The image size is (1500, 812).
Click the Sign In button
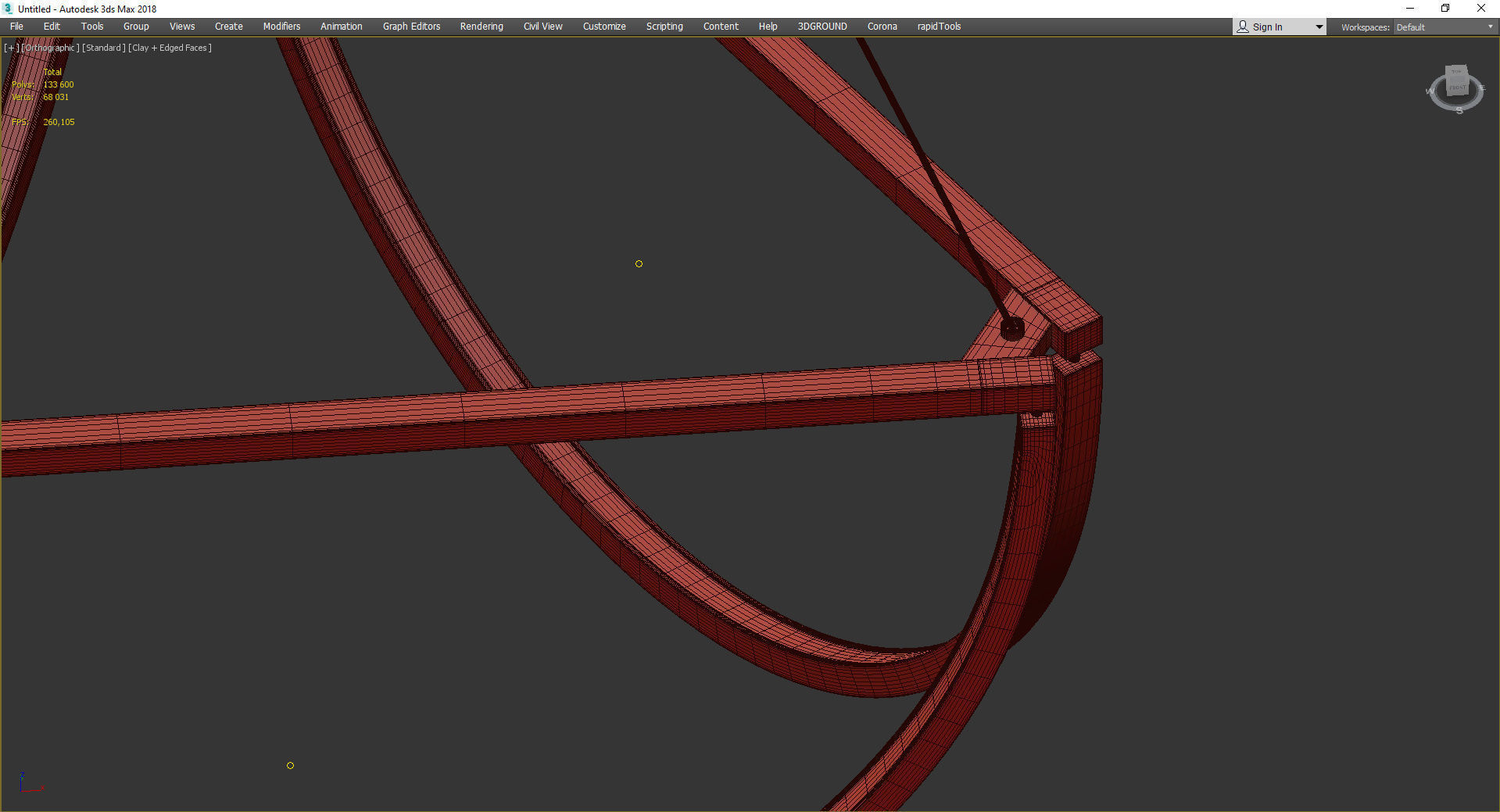tap(1267, 27)
